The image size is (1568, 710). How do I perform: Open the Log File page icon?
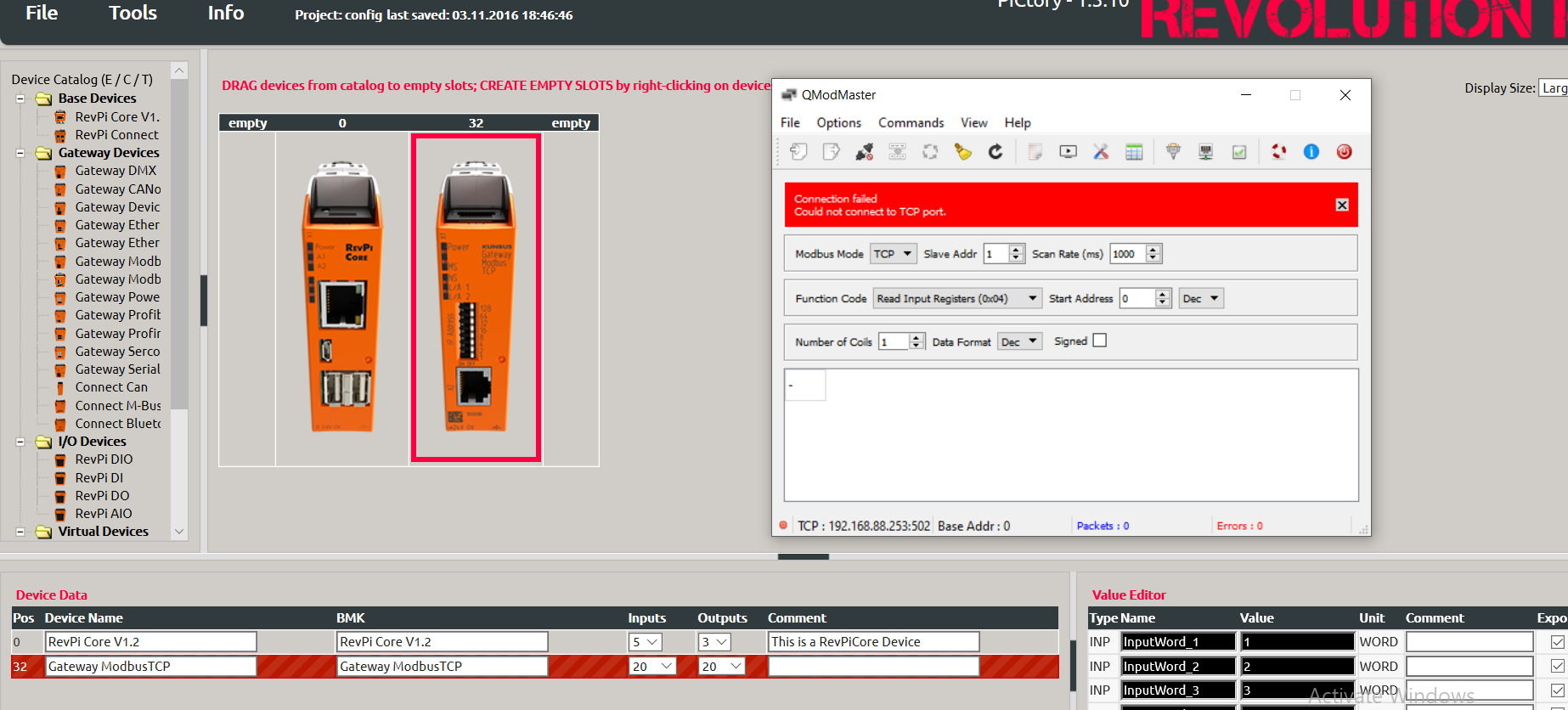(x=1035, y=151)
